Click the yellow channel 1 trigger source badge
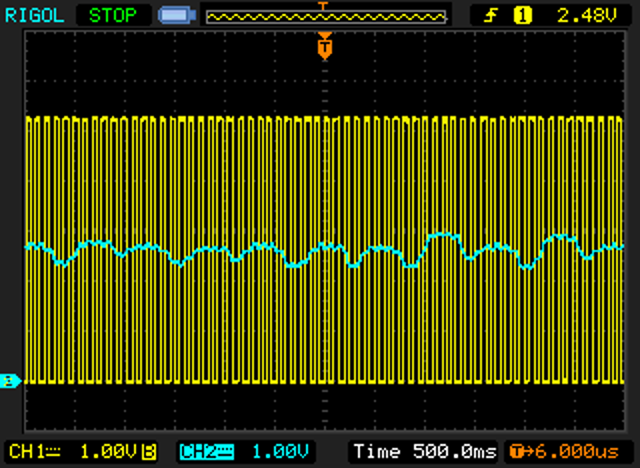The height and width of the screenshot is (468, 640). (x=523, y=16)
